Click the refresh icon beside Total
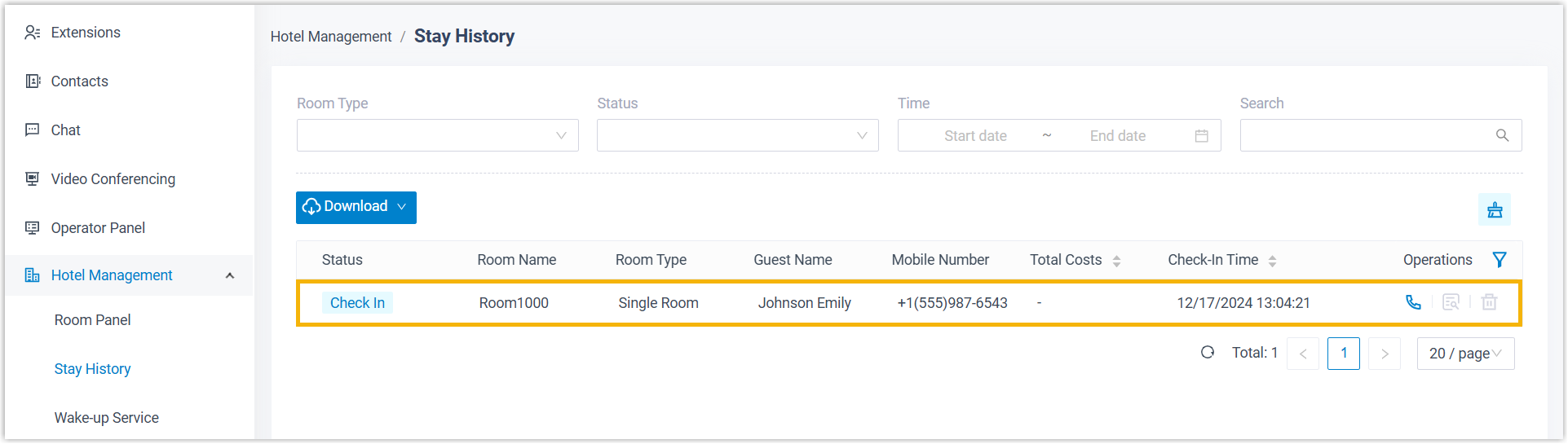This screenshot has height=444, width=1568. pyautogui.click(x=1208, y=353)
